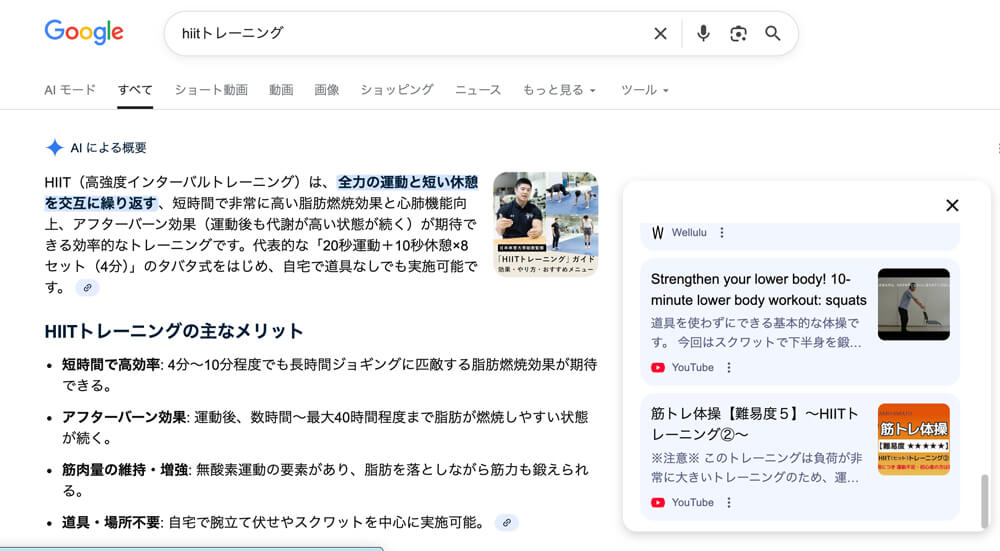Click the 道具を使わずにできる基本的な体操 description
The height and width of the screenshot is (551, 1000).
[x=756, y=332]
